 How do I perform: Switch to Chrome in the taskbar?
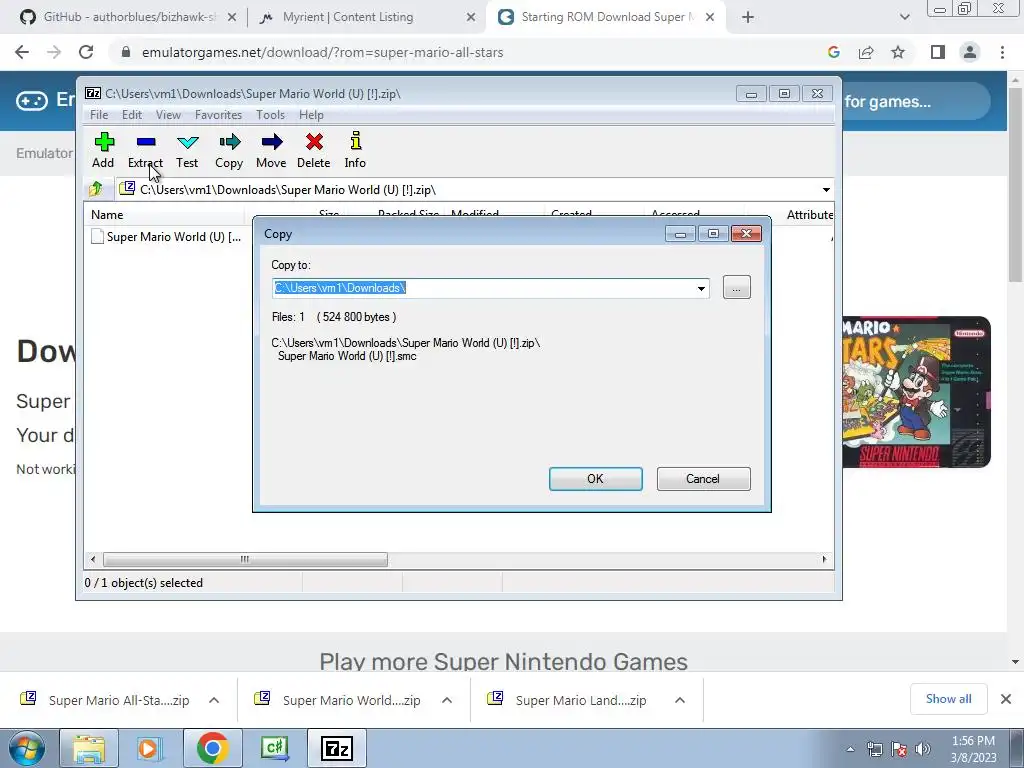click(x=212, y=748)
